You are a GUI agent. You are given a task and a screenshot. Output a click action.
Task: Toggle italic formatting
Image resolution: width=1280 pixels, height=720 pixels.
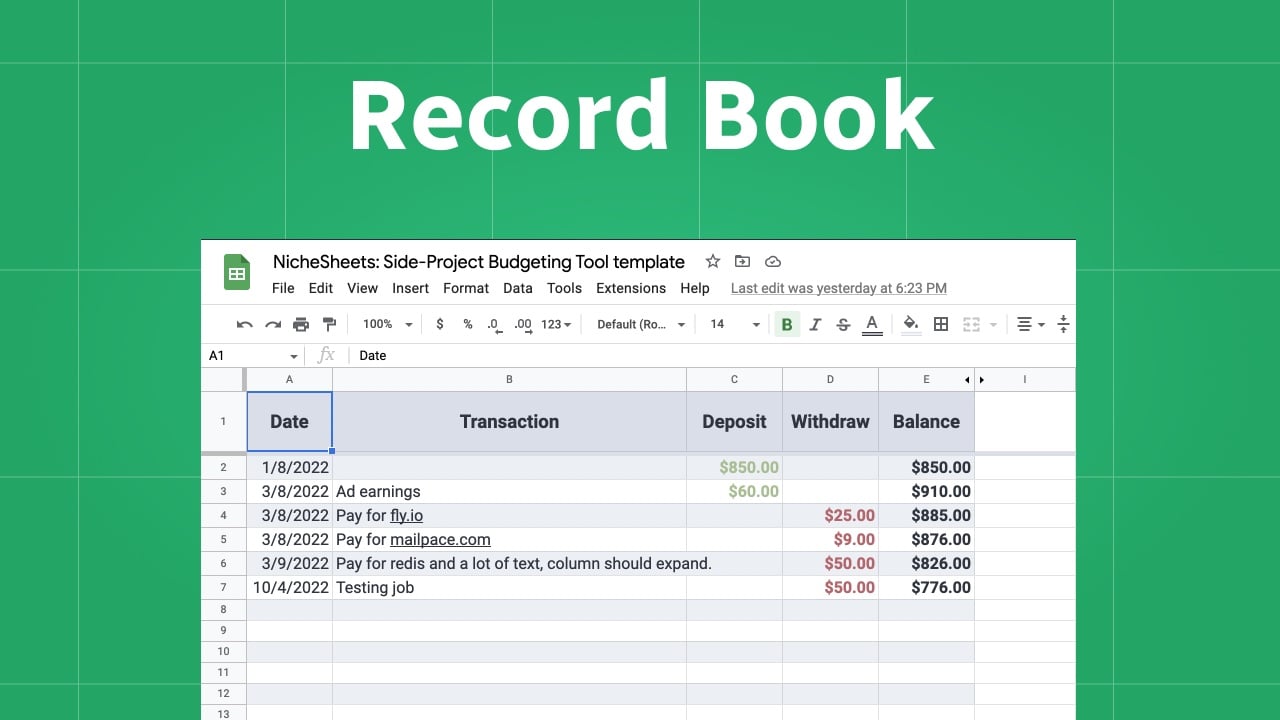pos(815,324)
